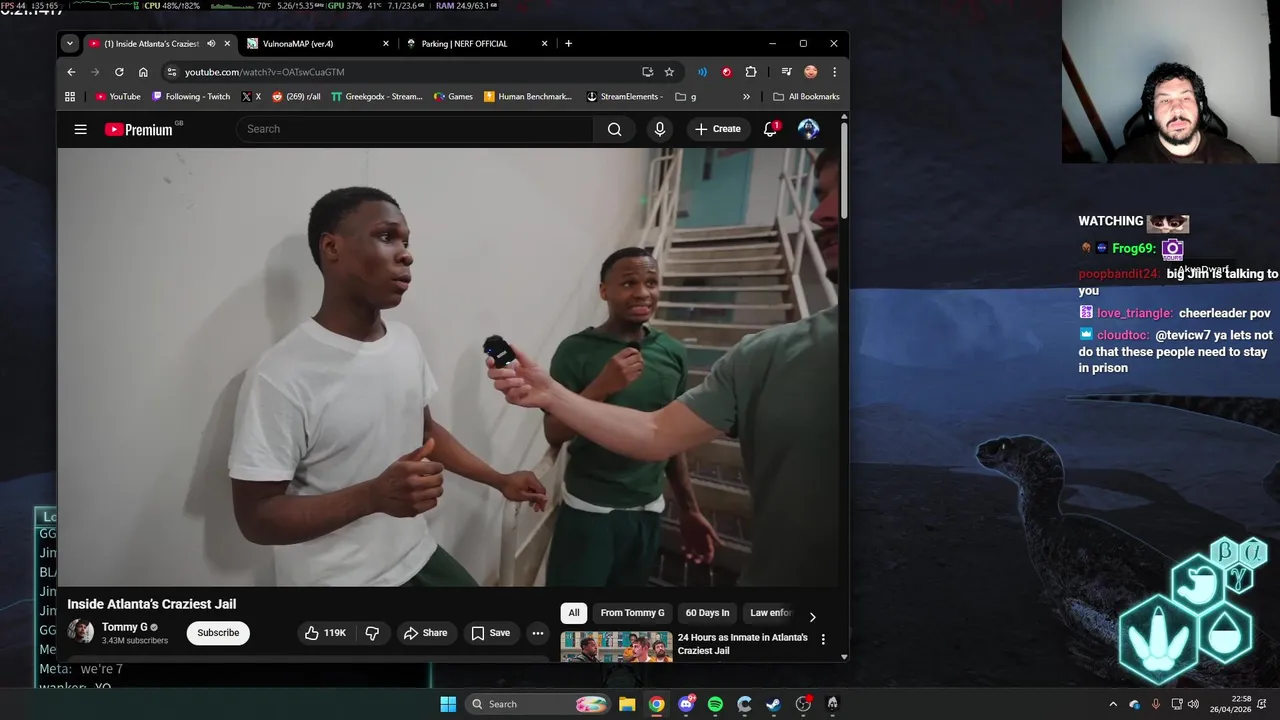This screenshot has height=720, width=1280.
Task: Focus the Windows taskbar search box
Action: 540,704
